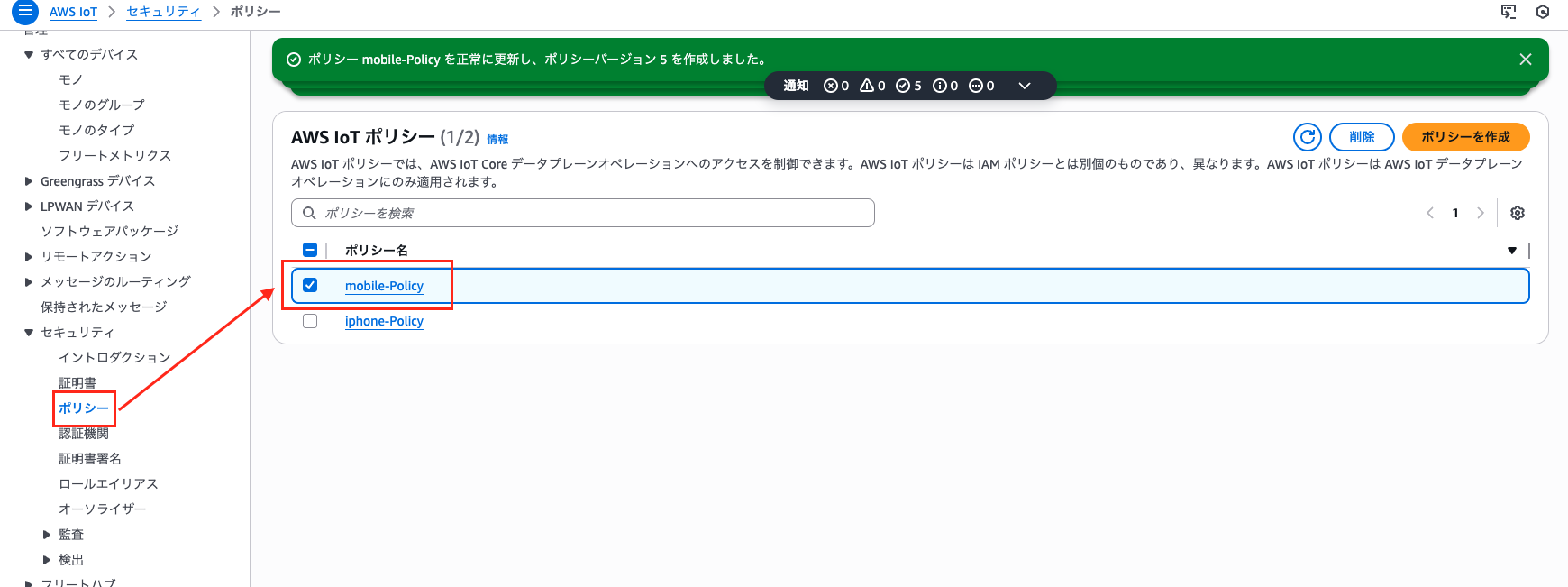Click the hexagon settings icon top right

1543,12
